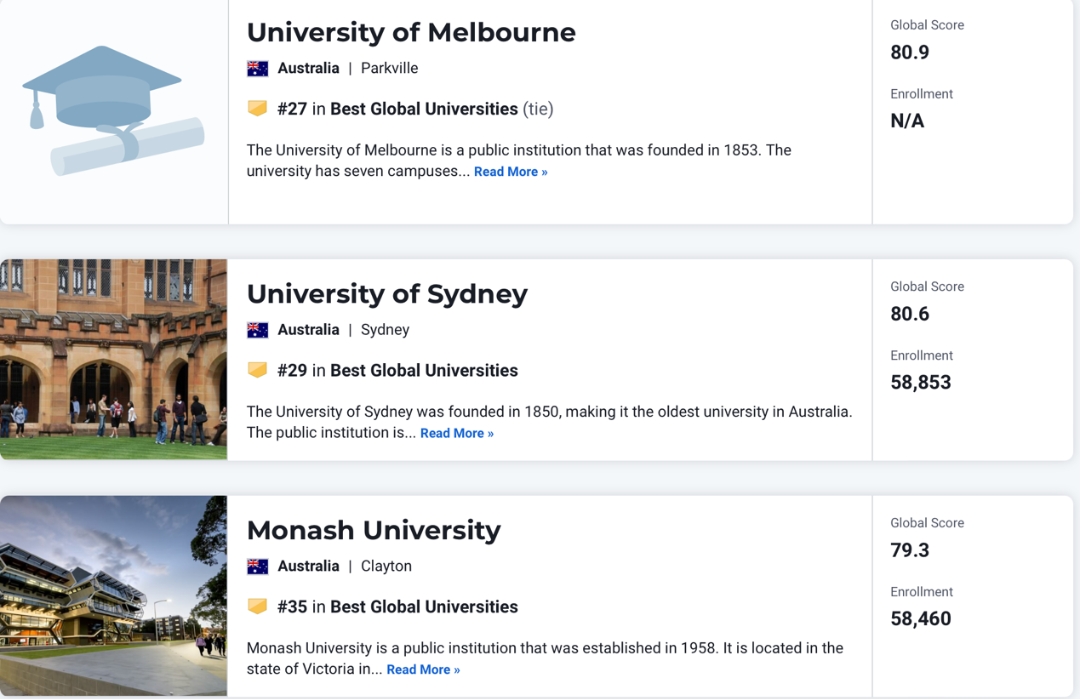1080x699 pixels.
Task: Click the Australian flag beside Sydney location
Action: tap(258, 330)
